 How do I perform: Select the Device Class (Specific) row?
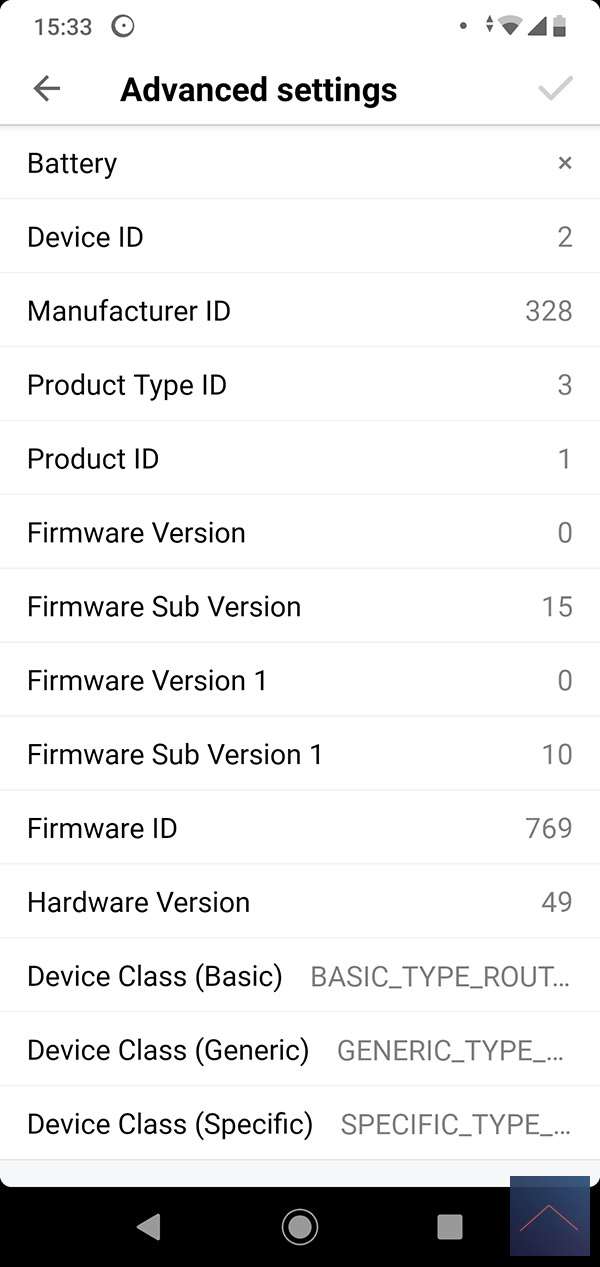tap(300, 1124)
